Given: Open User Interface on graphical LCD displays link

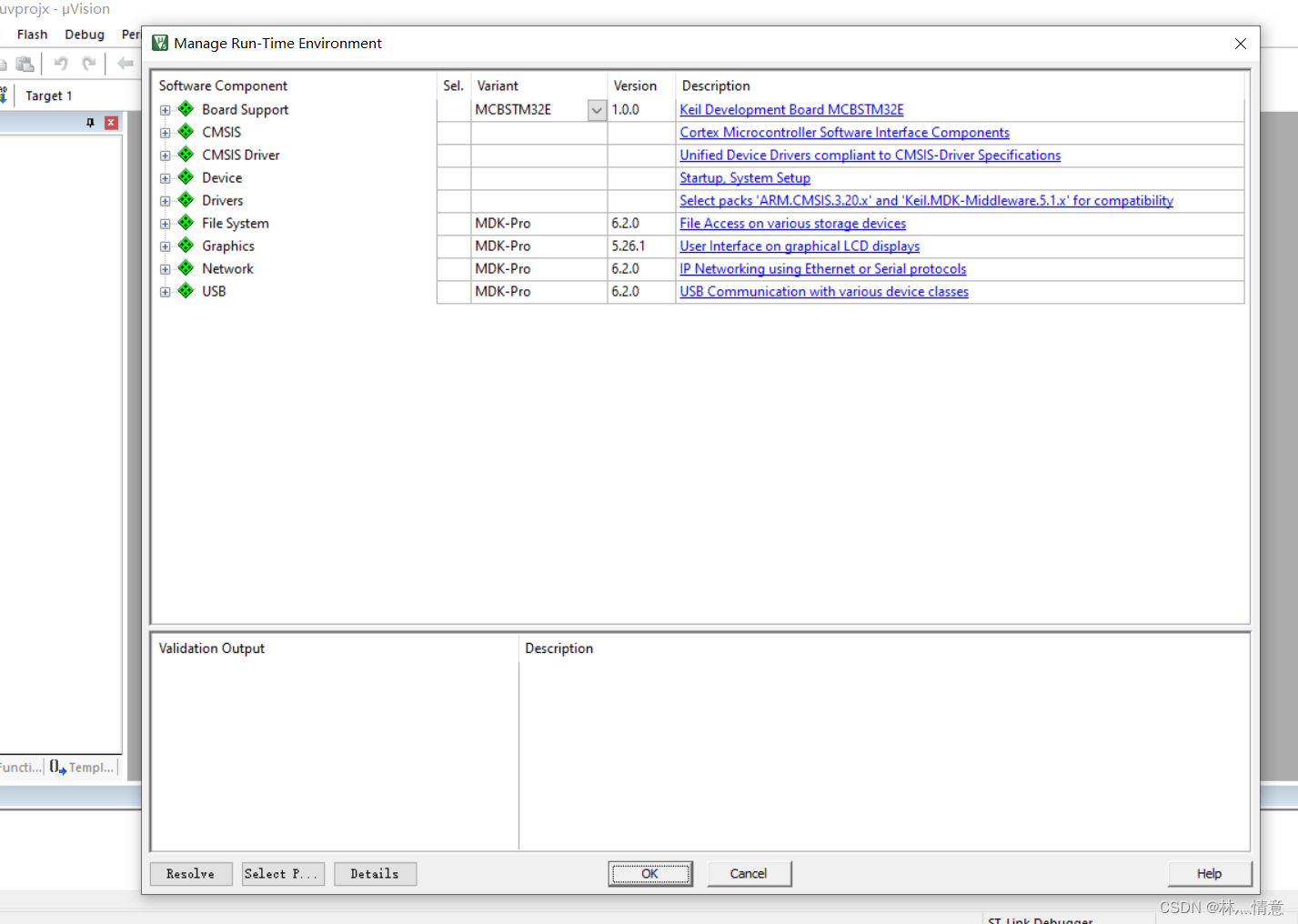Looking at the screenshot, I should pyautogui.click(x=800, y=246).
